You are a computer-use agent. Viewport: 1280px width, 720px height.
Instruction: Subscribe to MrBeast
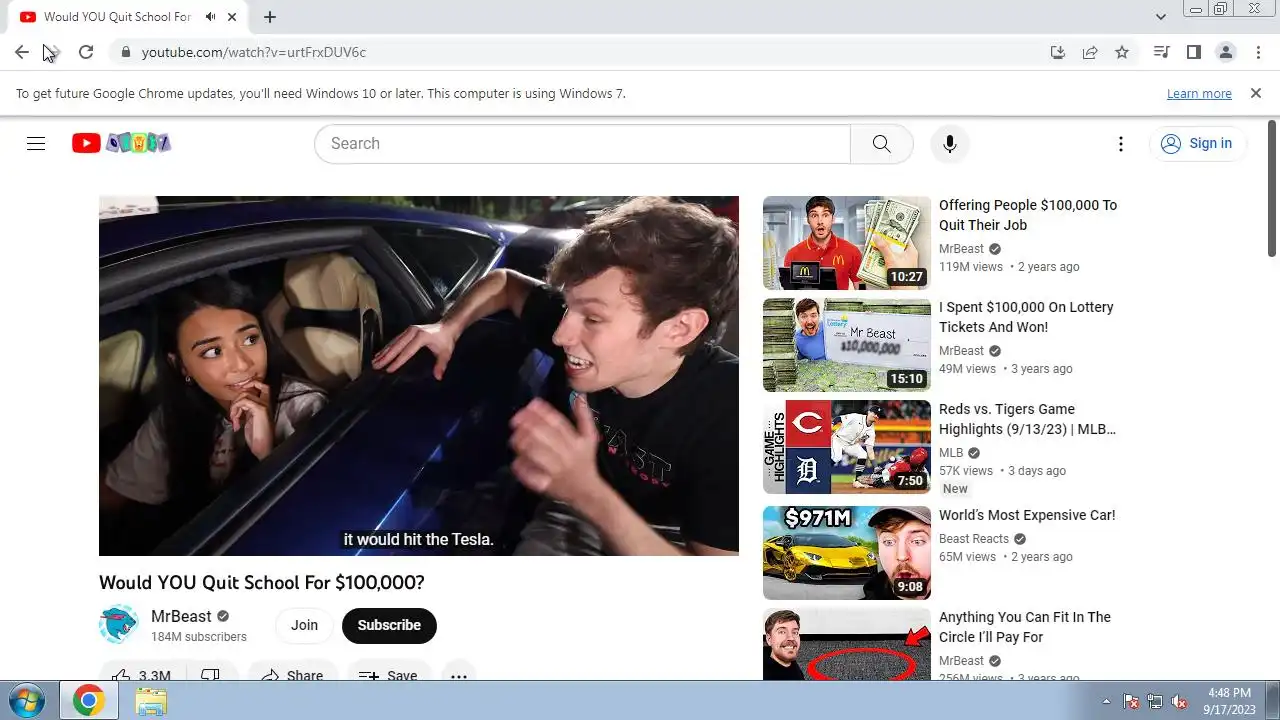point(389,625)
